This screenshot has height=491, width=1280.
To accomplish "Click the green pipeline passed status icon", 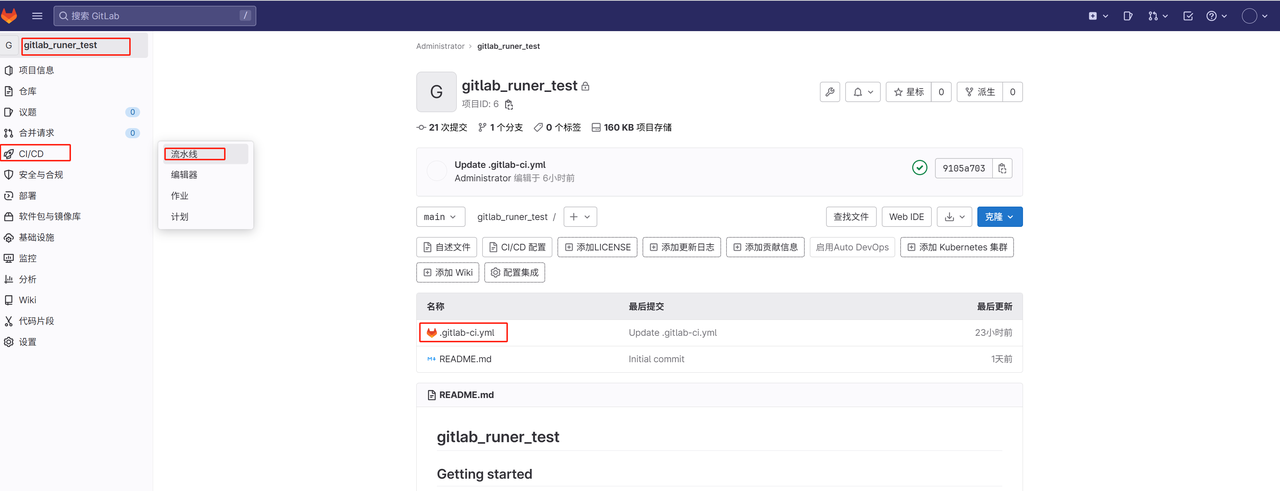I will (919, 168).
